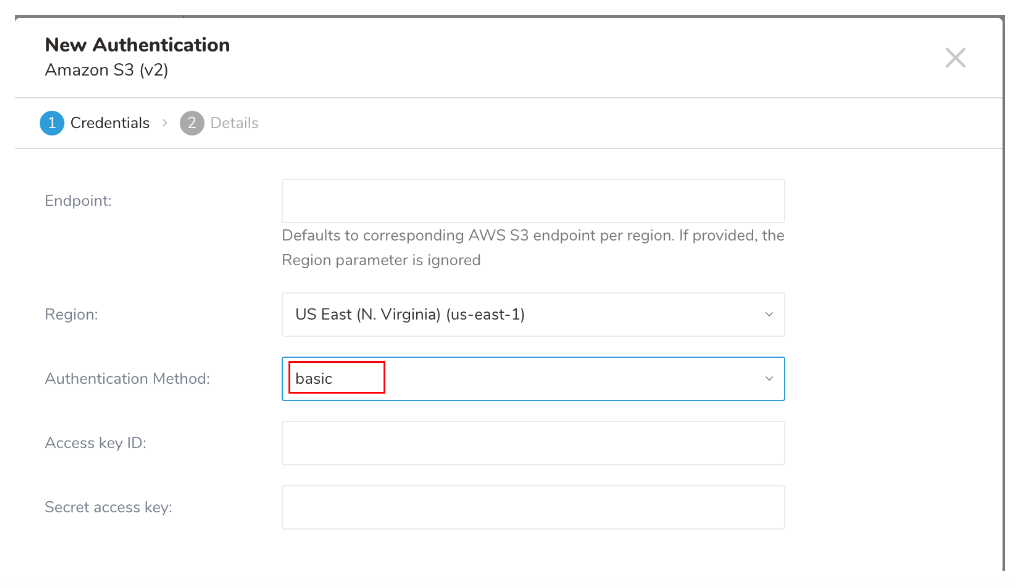
Task: Click the chevron separator between wizard steps
Action: point(165,123)
